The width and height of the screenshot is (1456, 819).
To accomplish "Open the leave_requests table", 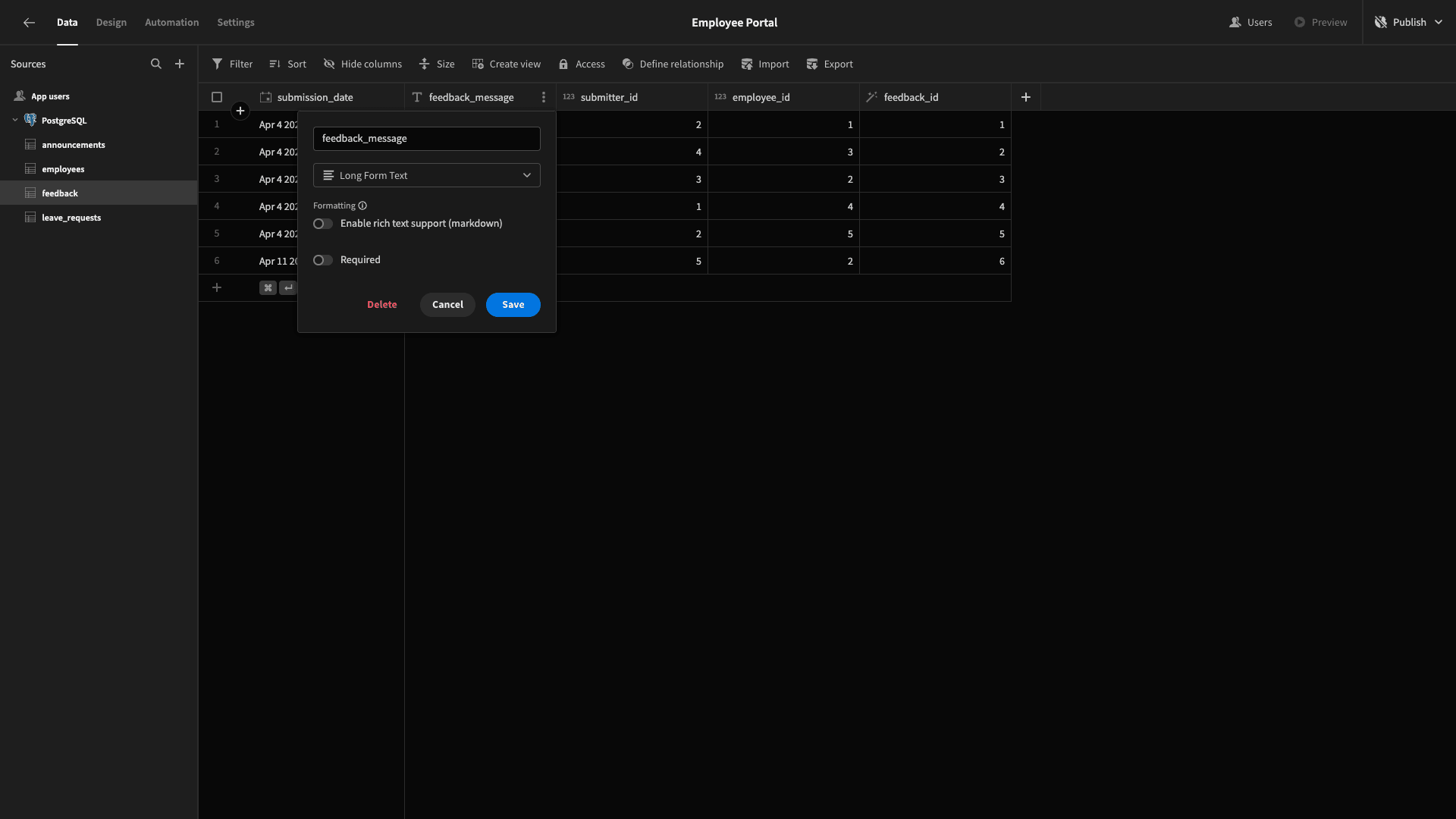I will tap(99, 218).
